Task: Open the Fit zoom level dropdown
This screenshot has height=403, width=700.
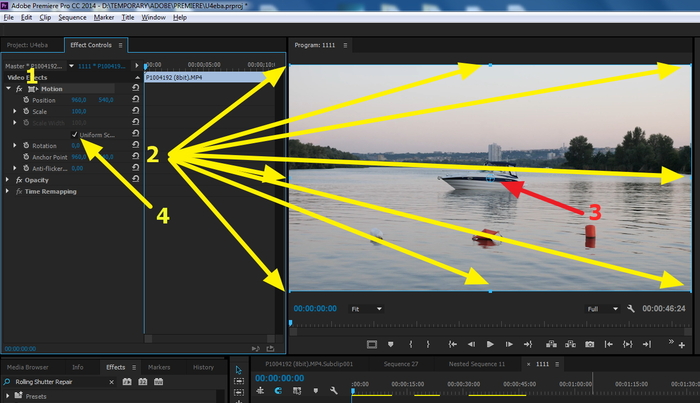Action: pos(366,309)
